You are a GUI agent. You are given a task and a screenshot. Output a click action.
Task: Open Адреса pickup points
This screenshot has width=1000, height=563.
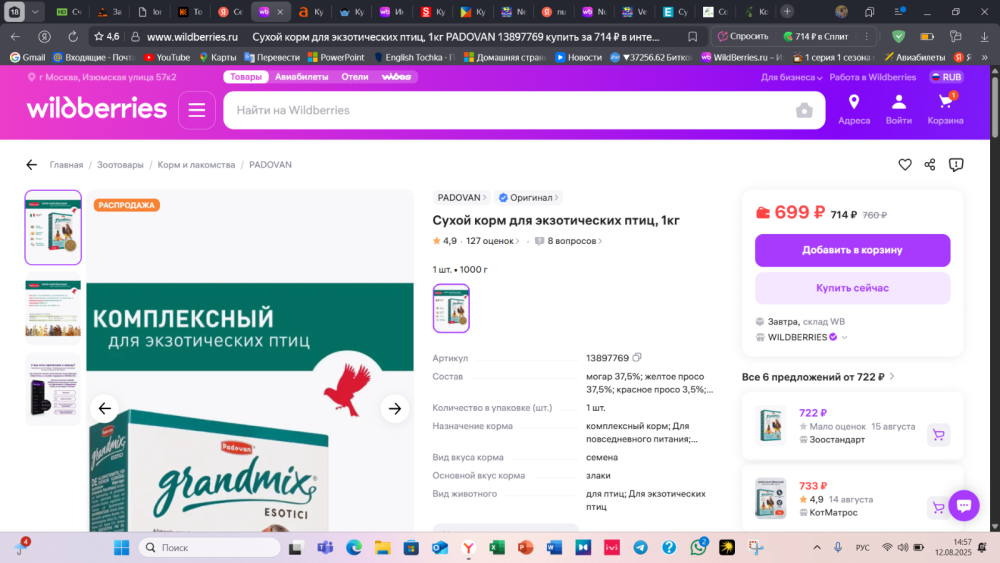854,110
